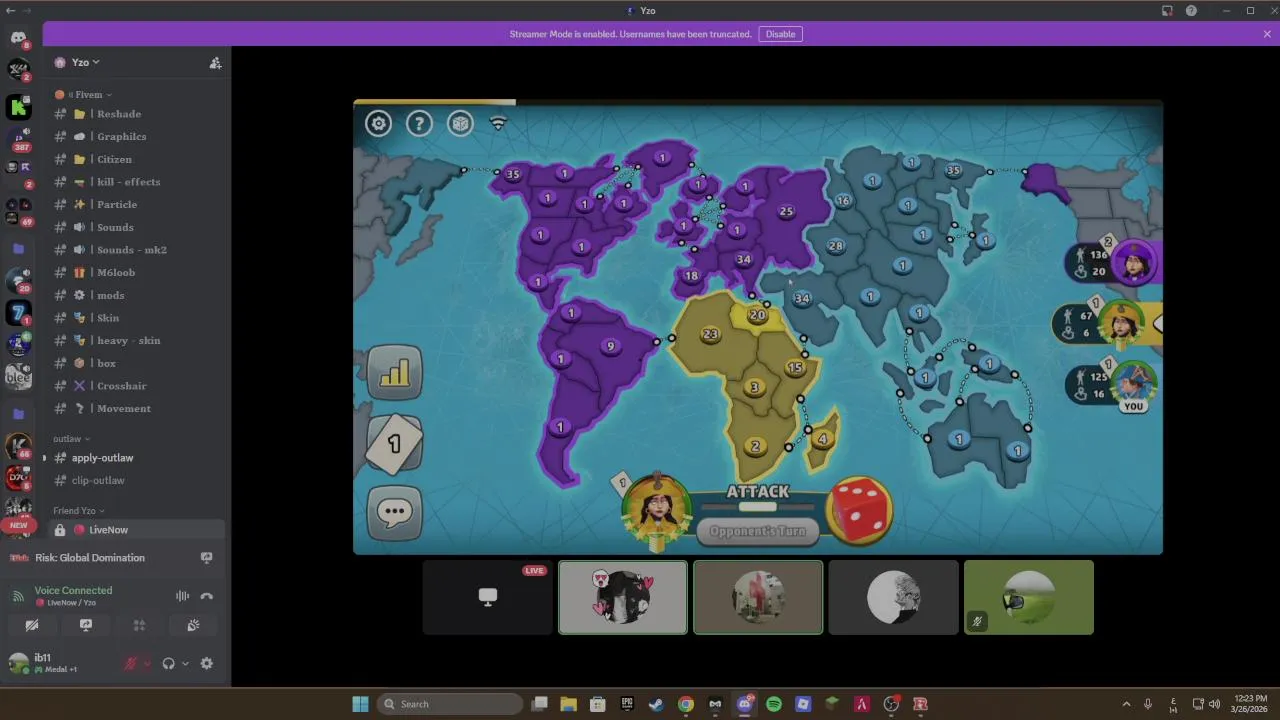
Task: Open Google Chrome from the taskbar
Action: 686,704
